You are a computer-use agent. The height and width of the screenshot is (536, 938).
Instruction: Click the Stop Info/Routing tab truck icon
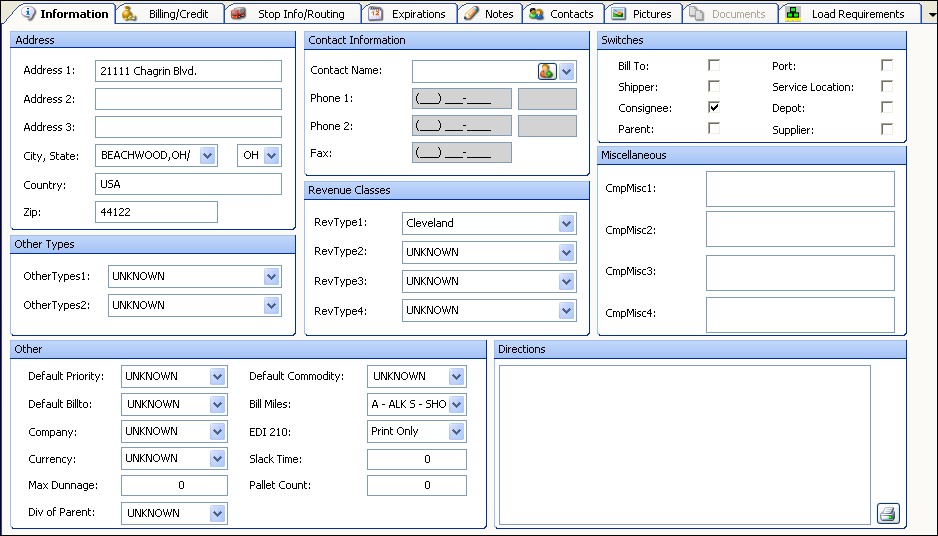(238, 14)
